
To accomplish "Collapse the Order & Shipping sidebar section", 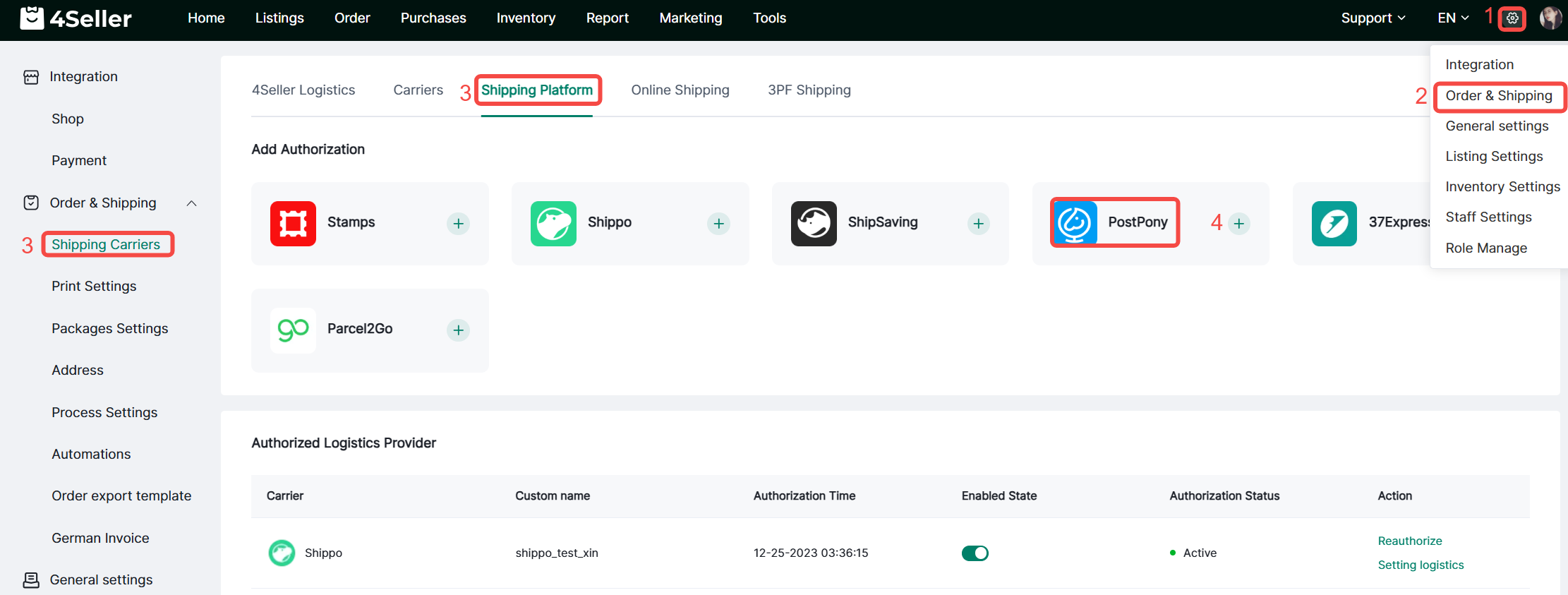I will point(191,203).
